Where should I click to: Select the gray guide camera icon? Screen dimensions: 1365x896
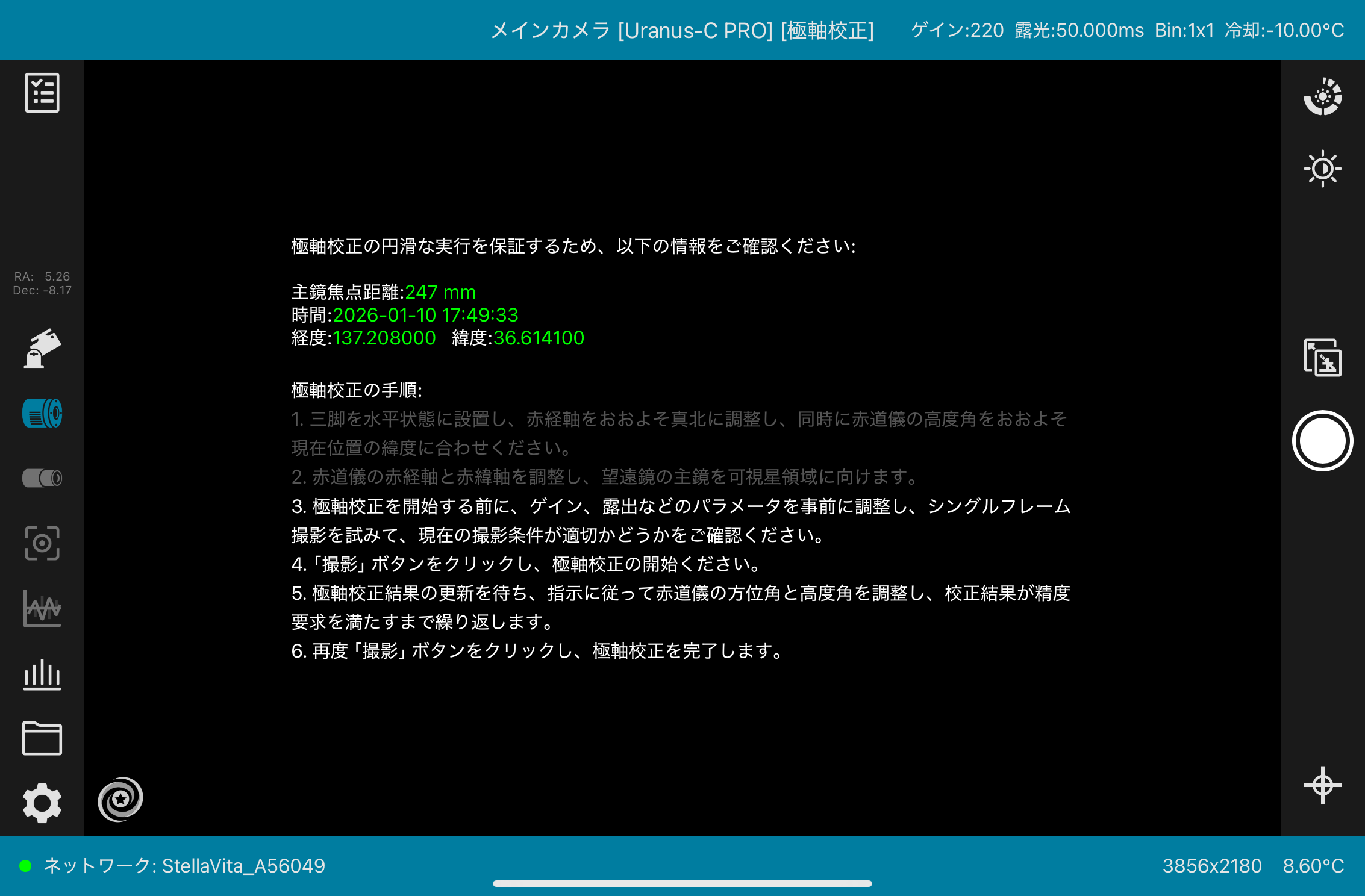coord(42,478)
